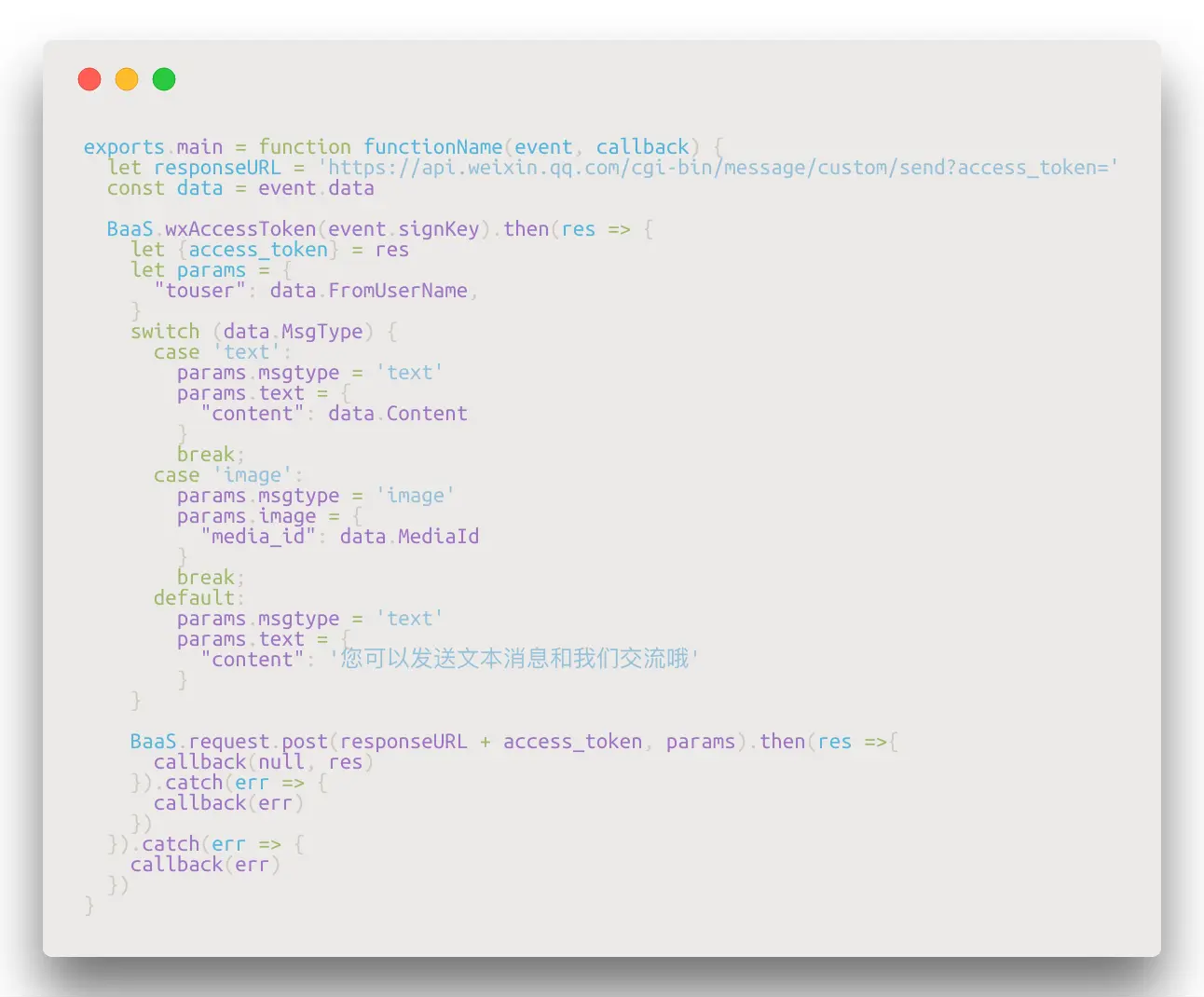The width and height of the screenshot is (1204, 997).
Task: Select the identifier "functionName"
Action: (433, 147)
